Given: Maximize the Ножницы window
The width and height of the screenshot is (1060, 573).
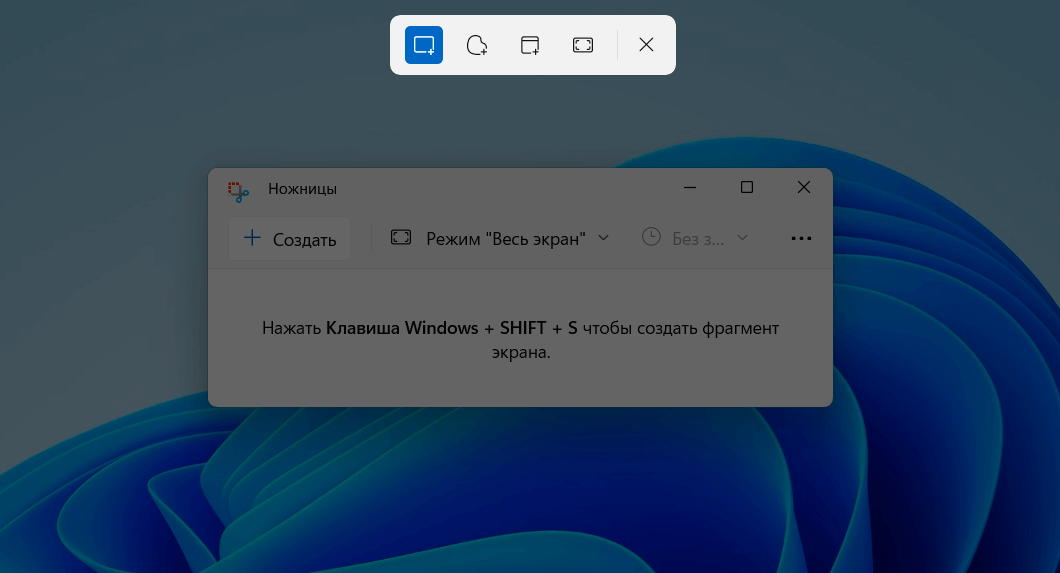Looking at the screenshot, I should [x=747, y=188].
